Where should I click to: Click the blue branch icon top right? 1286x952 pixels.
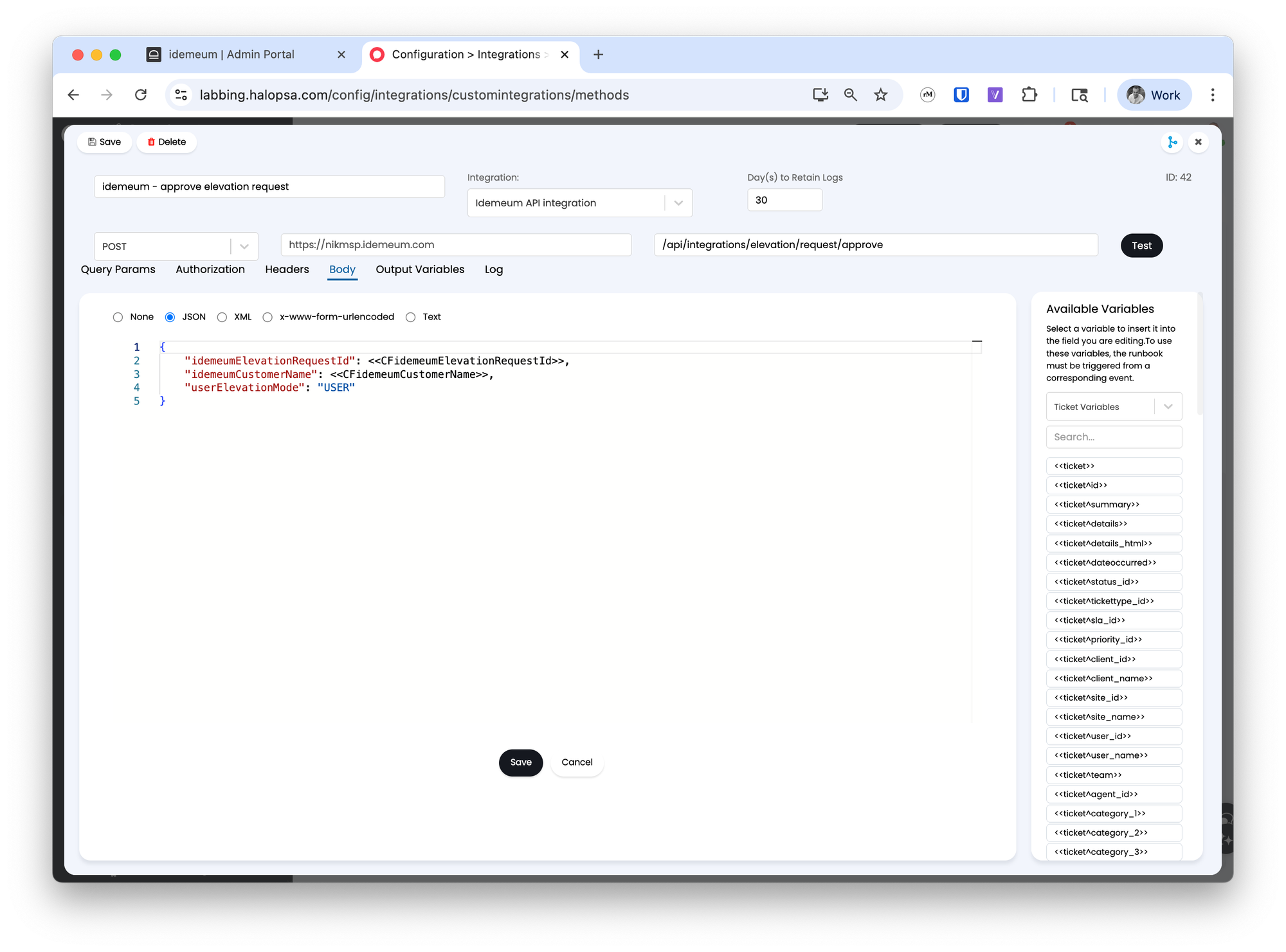click(x=1172, y=142)
